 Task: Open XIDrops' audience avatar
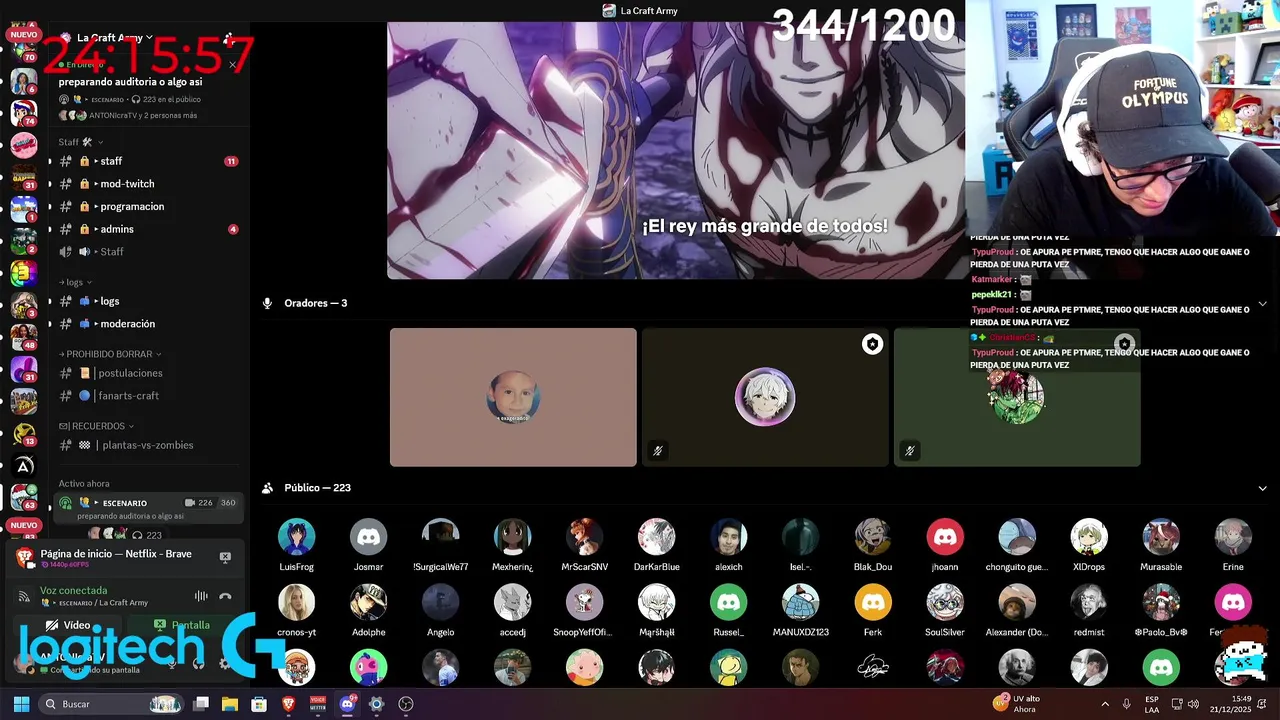[1088, 537]
